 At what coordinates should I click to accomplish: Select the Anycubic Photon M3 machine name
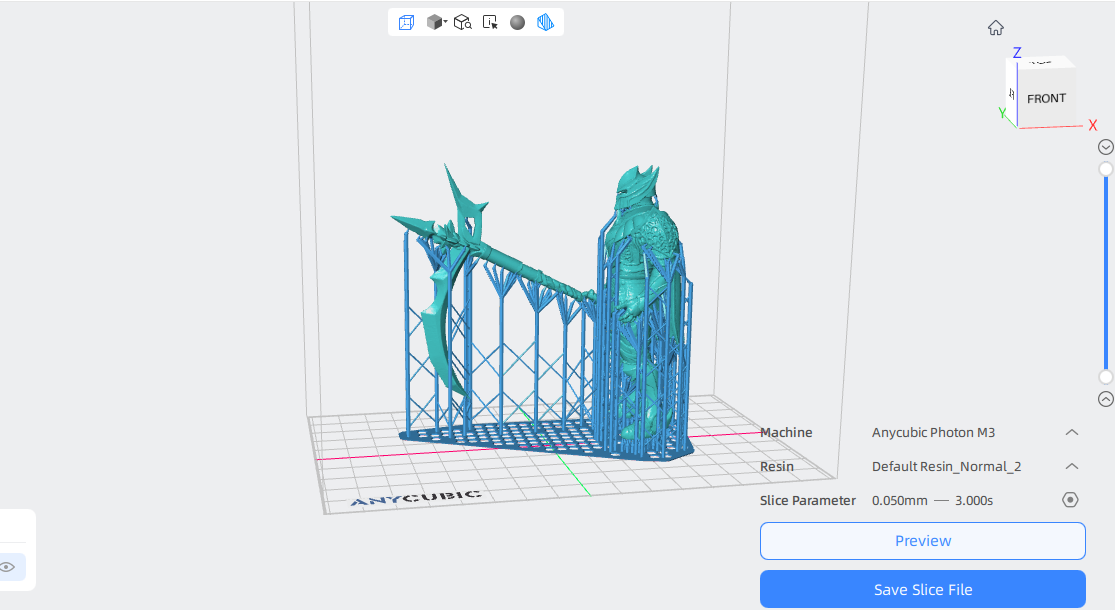click(x=933, y=432)
